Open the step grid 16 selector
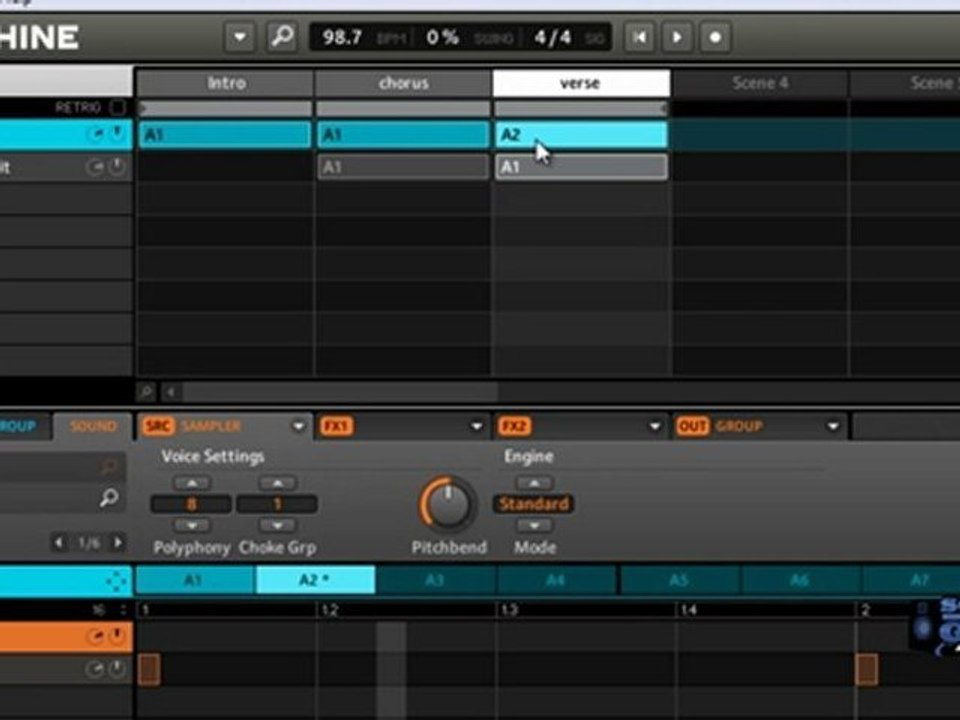Screen dimensions: 960x720 (x=109, y=610)
